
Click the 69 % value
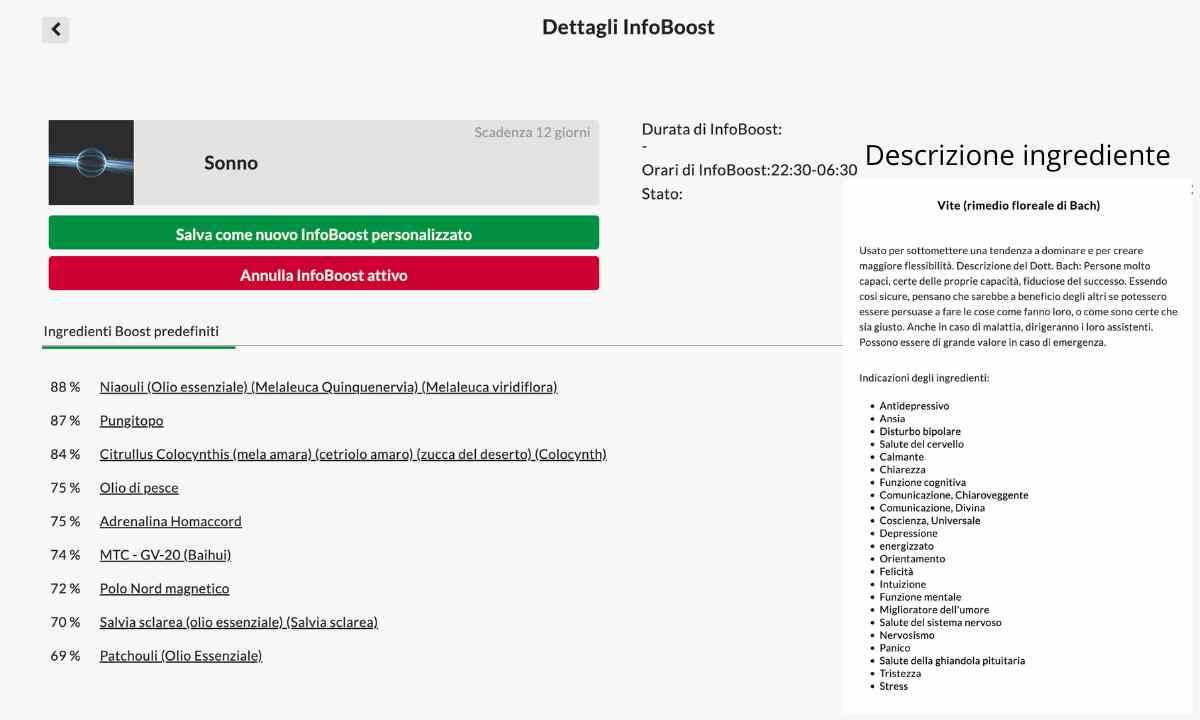[x=65, y=656]
